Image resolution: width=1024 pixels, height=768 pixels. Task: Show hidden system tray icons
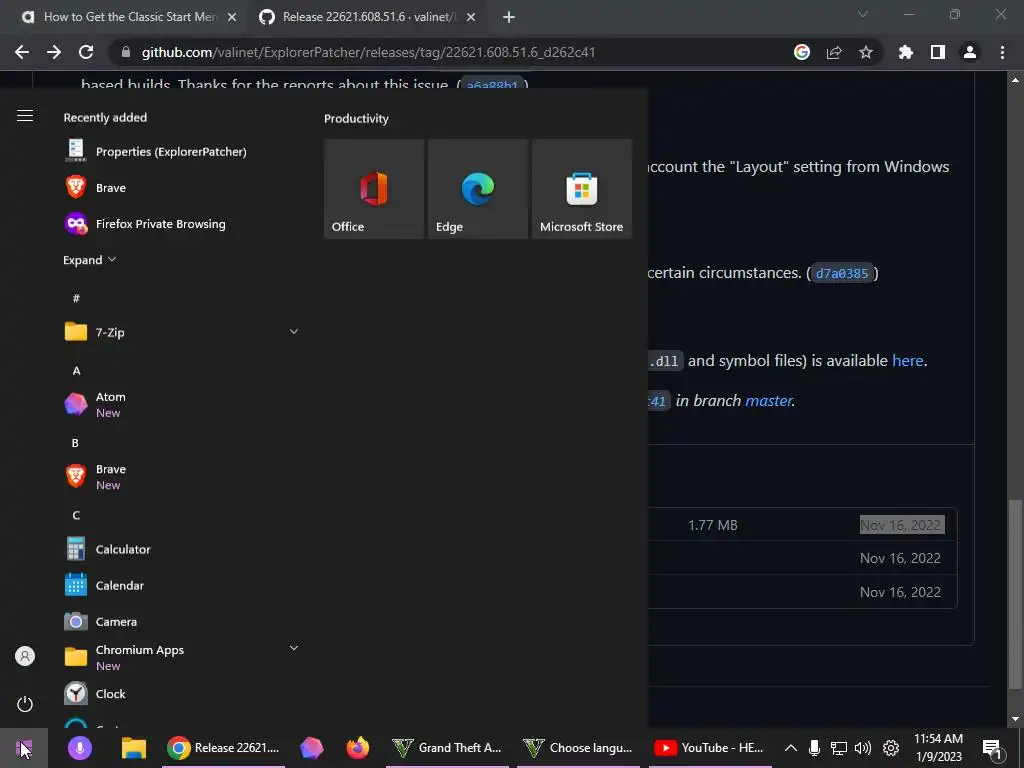pyautogui.click(x=790, y=748)
